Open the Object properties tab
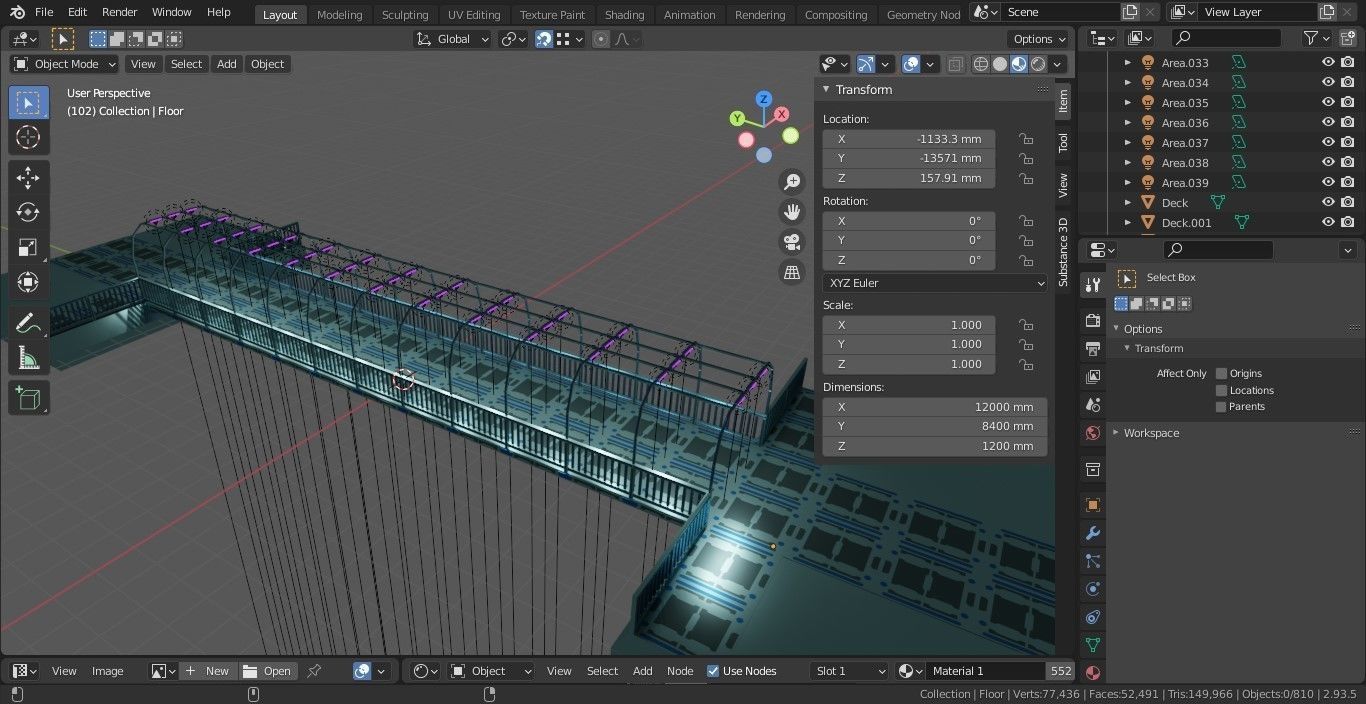The width and height of the screenshot is (1366, 704). coord(1093,505)
